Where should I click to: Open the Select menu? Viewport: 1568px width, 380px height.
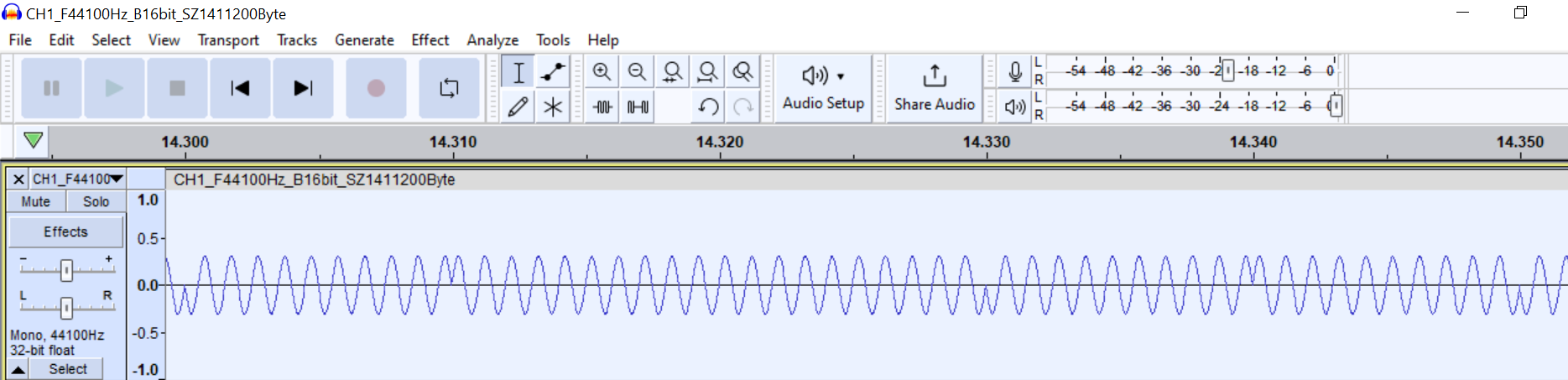point(112,40)
